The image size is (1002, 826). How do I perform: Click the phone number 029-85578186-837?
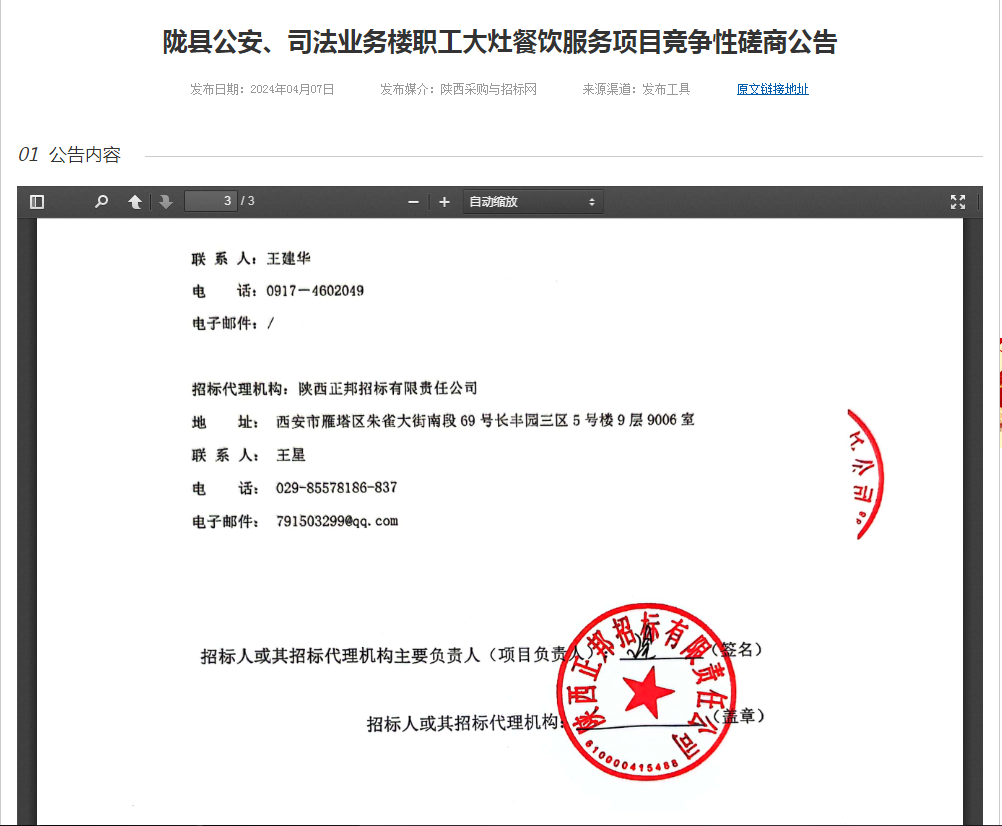coord(337,488)
